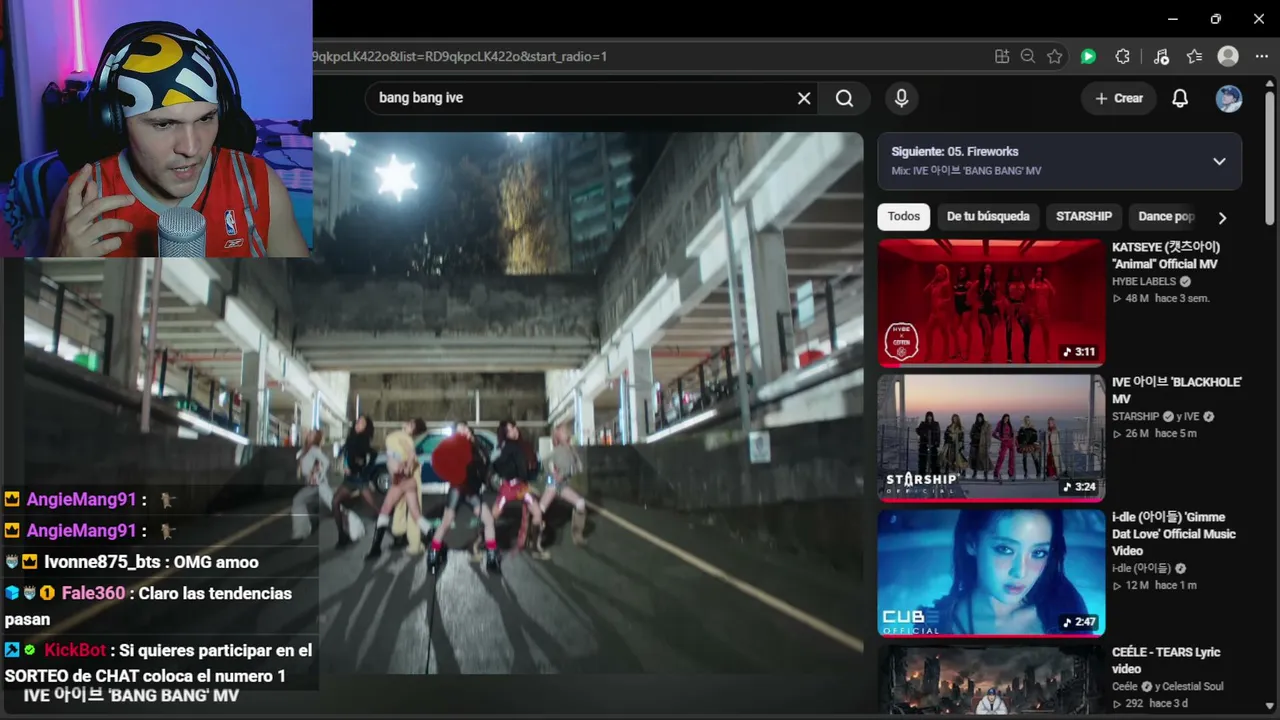Click the chat username Fale360
Viewport: 1280px width, 720px height.
coord(93,593)
